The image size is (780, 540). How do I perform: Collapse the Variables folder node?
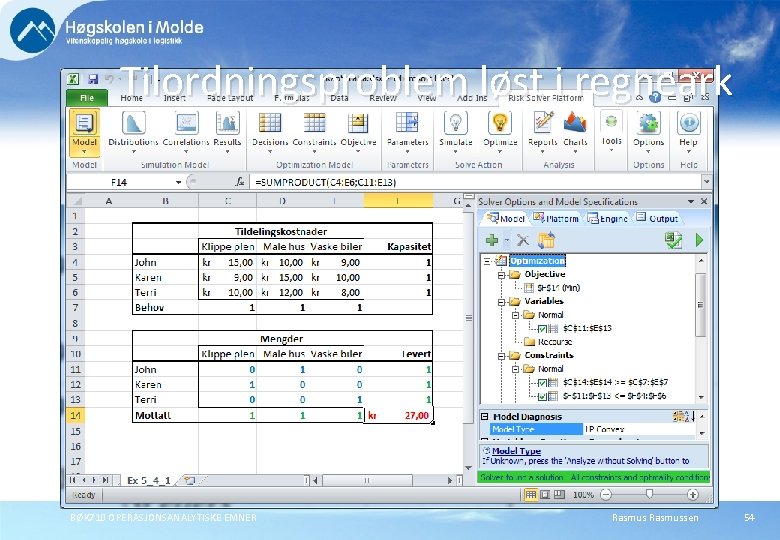[x=501, y=301]
